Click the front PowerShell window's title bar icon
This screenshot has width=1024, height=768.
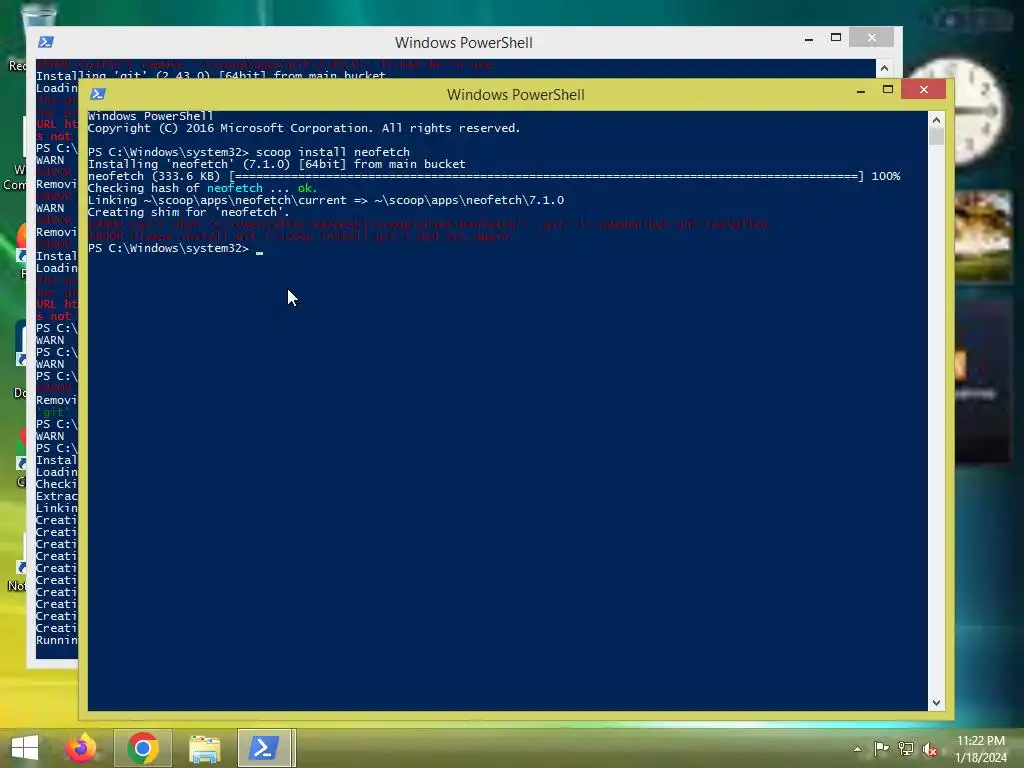(x=98, y=94)
